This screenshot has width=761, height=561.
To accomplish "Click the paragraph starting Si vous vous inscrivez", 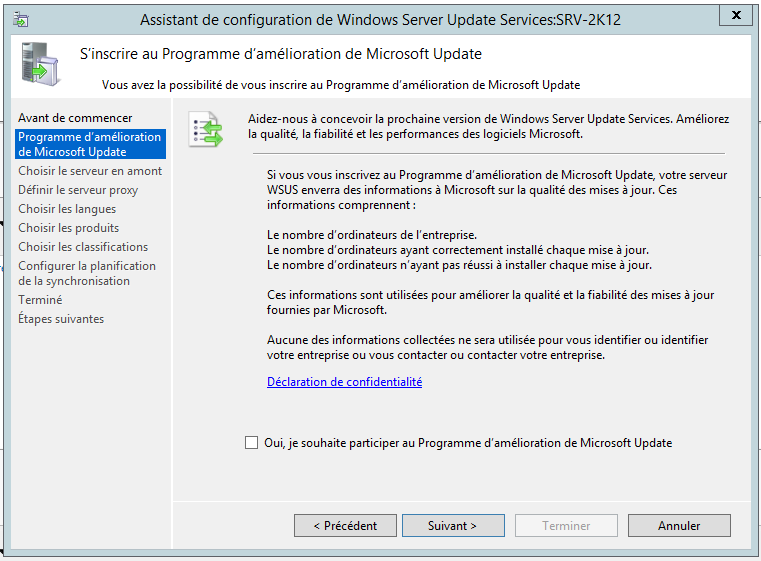I will tap(497, 190).
